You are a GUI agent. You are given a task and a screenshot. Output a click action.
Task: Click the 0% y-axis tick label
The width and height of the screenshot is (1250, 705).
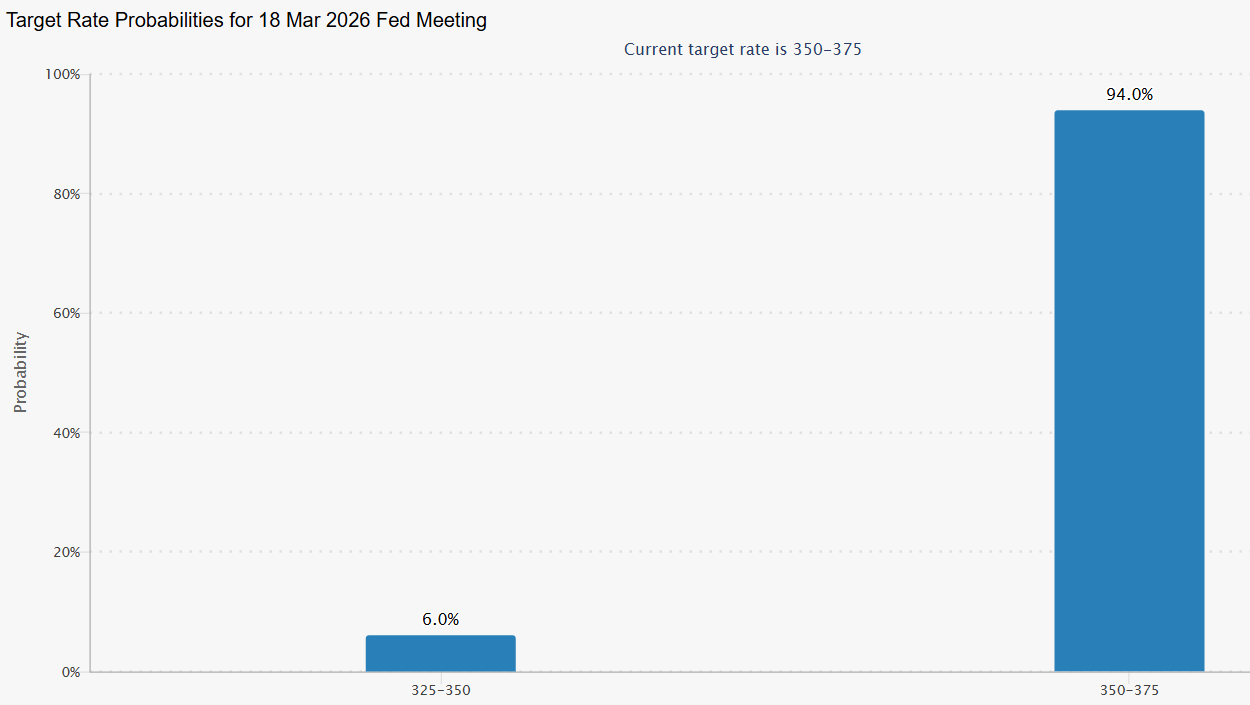[69, 672]
